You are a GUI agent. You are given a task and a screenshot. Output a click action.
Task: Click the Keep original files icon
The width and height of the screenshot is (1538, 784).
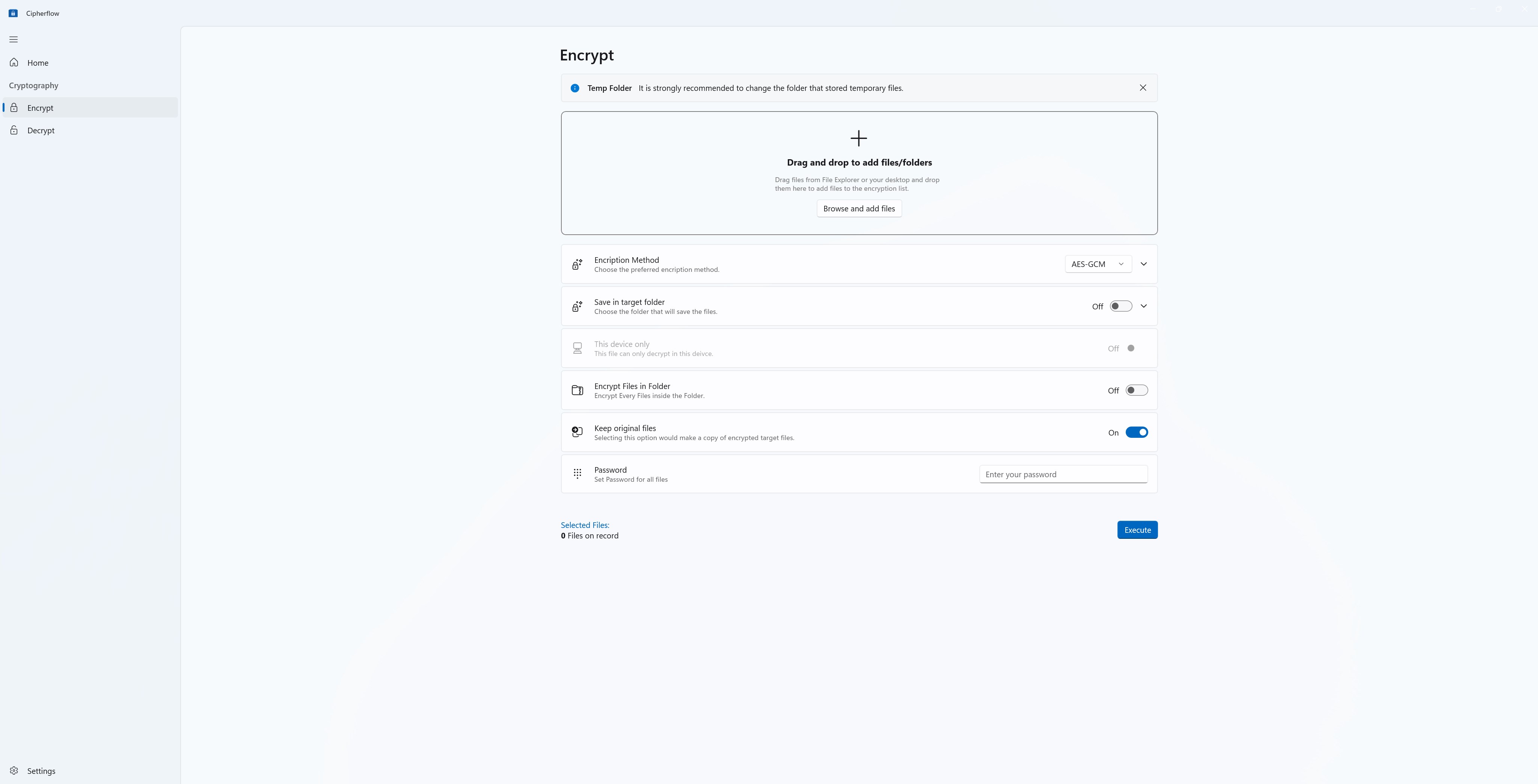click(578, 432)
